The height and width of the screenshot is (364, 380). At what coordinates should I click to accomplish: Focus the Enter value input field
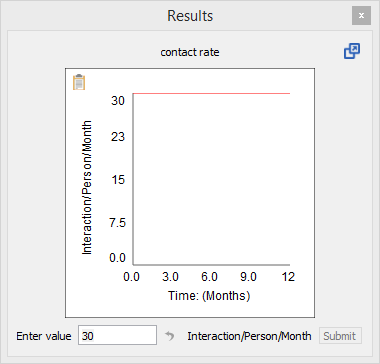117,335
